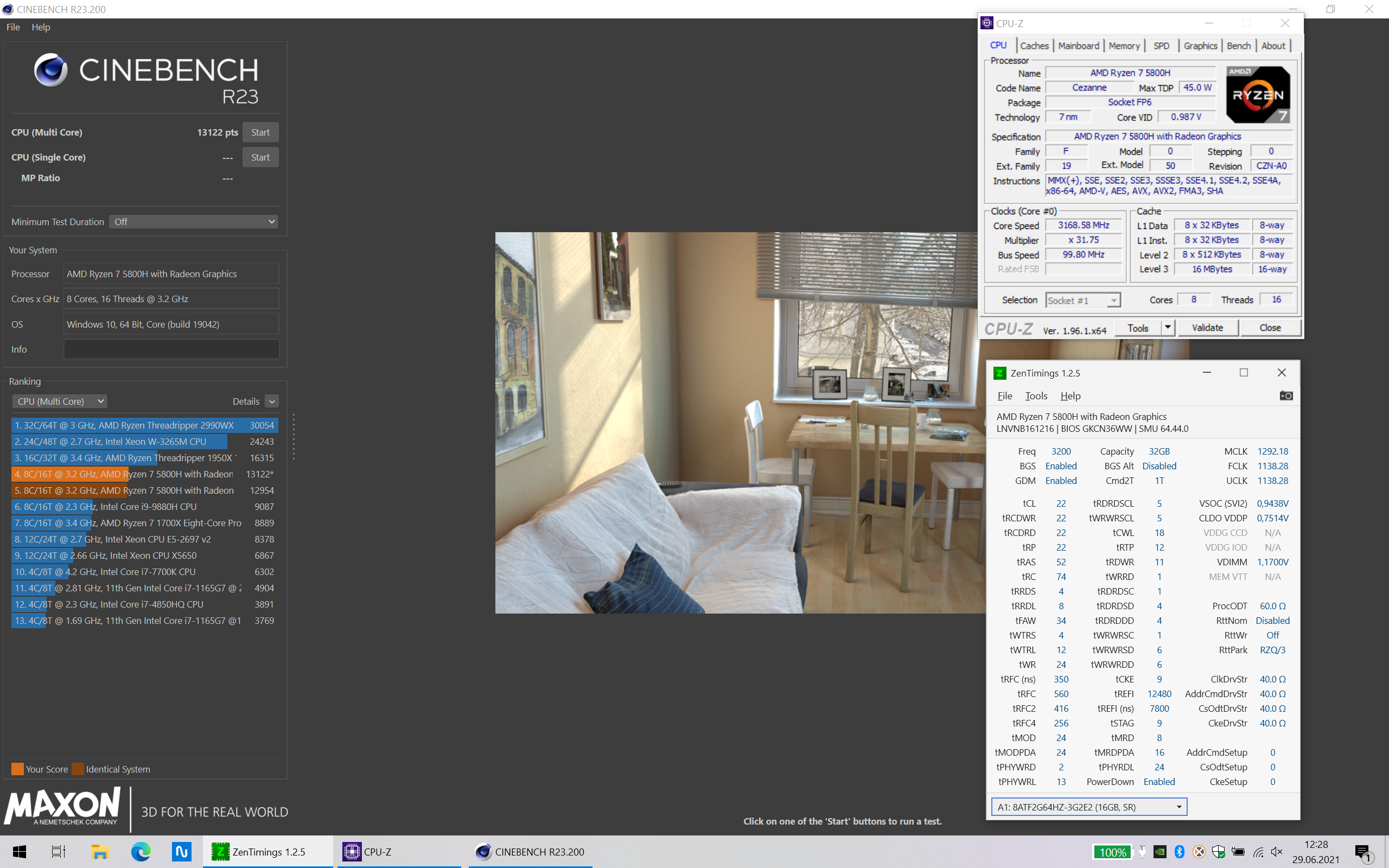Switch to the Memory tab in CPU-Z

(x=1124, y=46)
